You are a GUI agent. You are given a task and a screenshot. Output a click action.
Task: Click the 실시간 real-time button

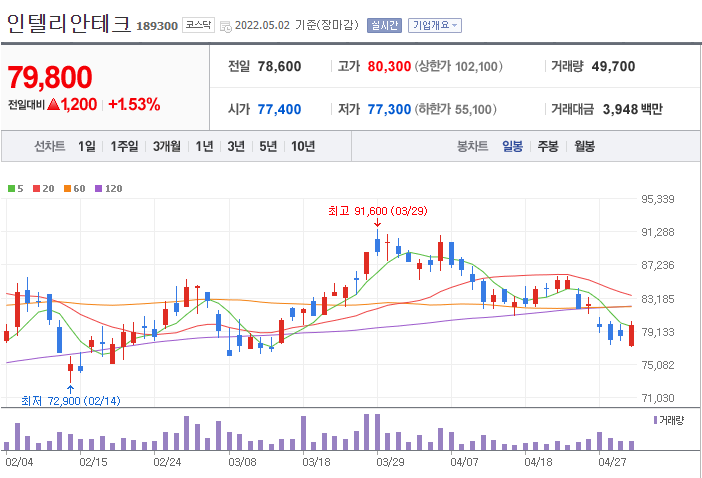[384, 26]
